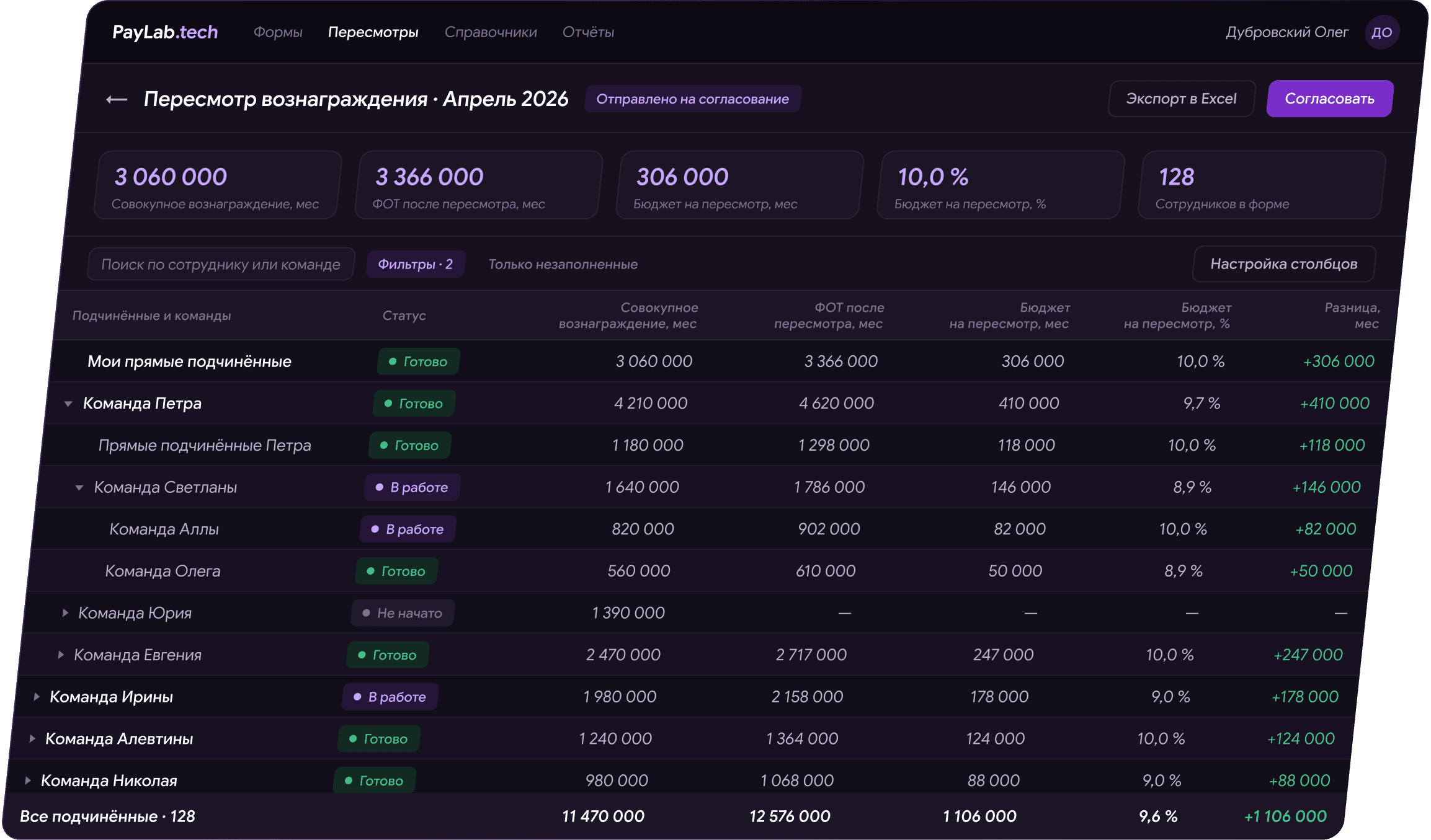Screen dimensions: 1431x840
Task: Click the Экспорт в Excel button
Action: click(1181, 99)
